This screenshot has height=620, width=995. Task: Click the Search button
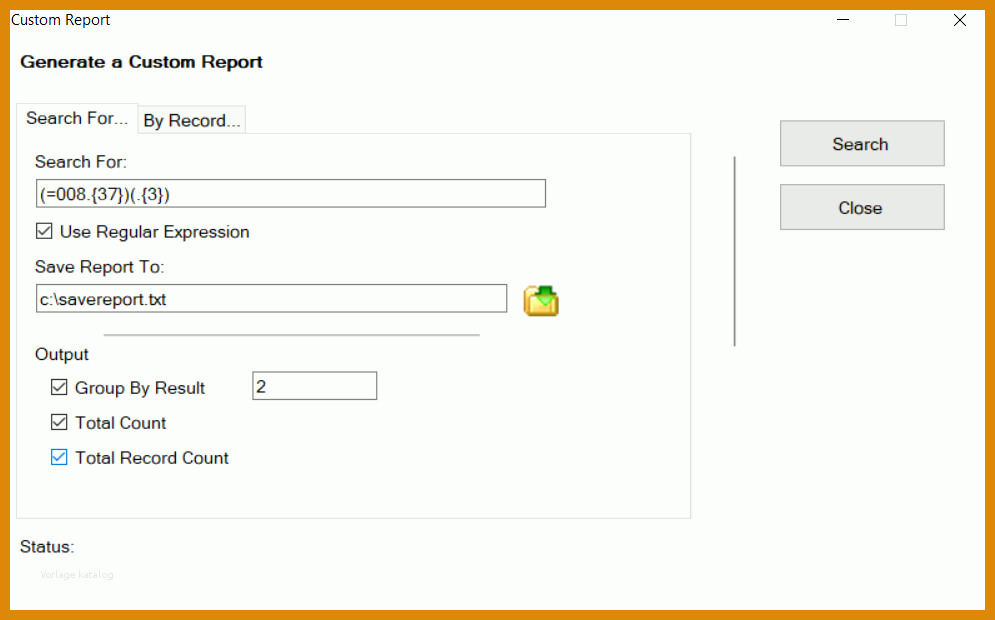click(862, 143)
